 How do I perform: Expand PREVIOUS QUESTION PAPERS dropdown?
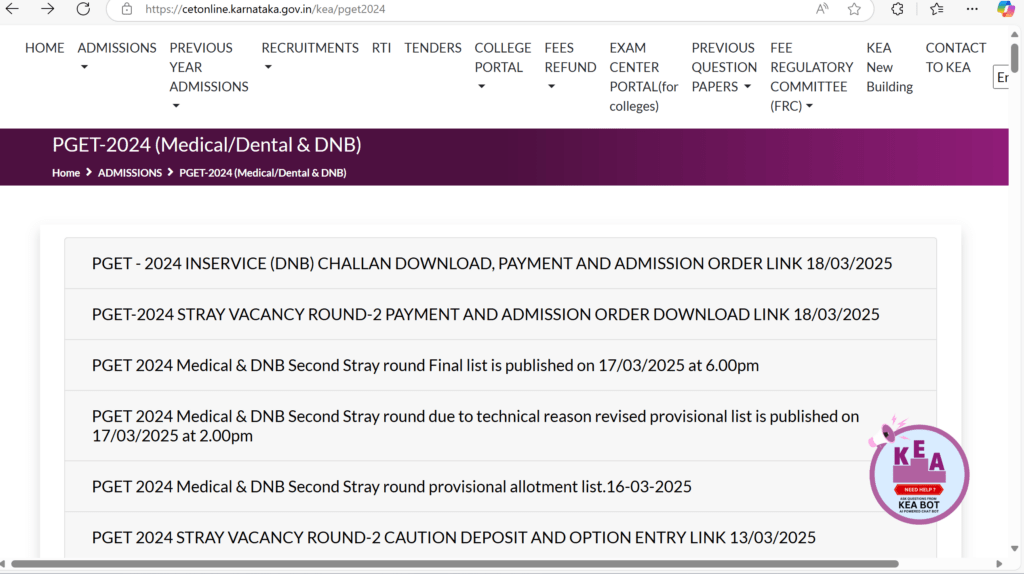pos(724,67)
